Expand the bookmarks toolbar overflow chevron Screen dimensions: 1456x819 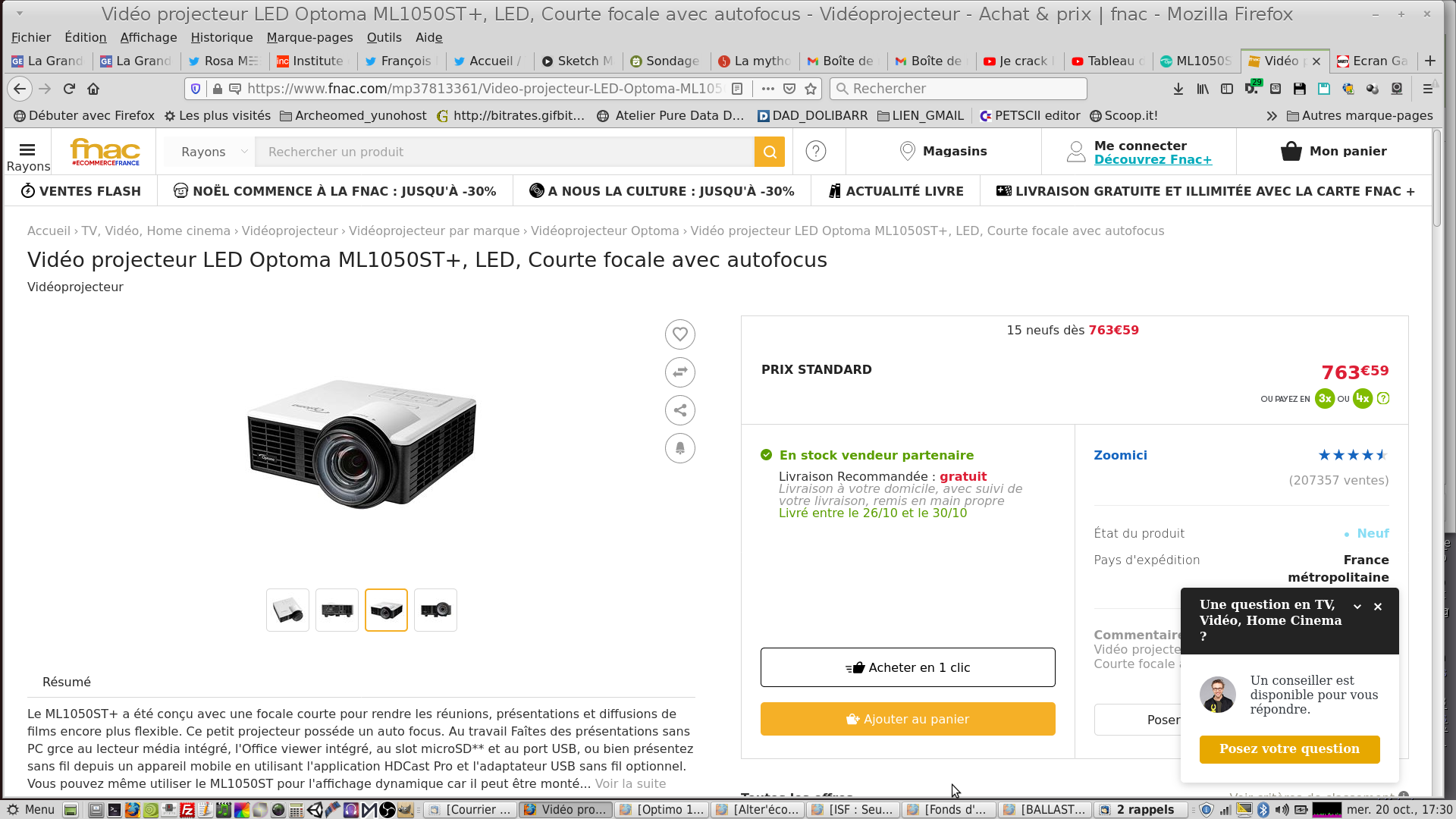coord(1271,116)
